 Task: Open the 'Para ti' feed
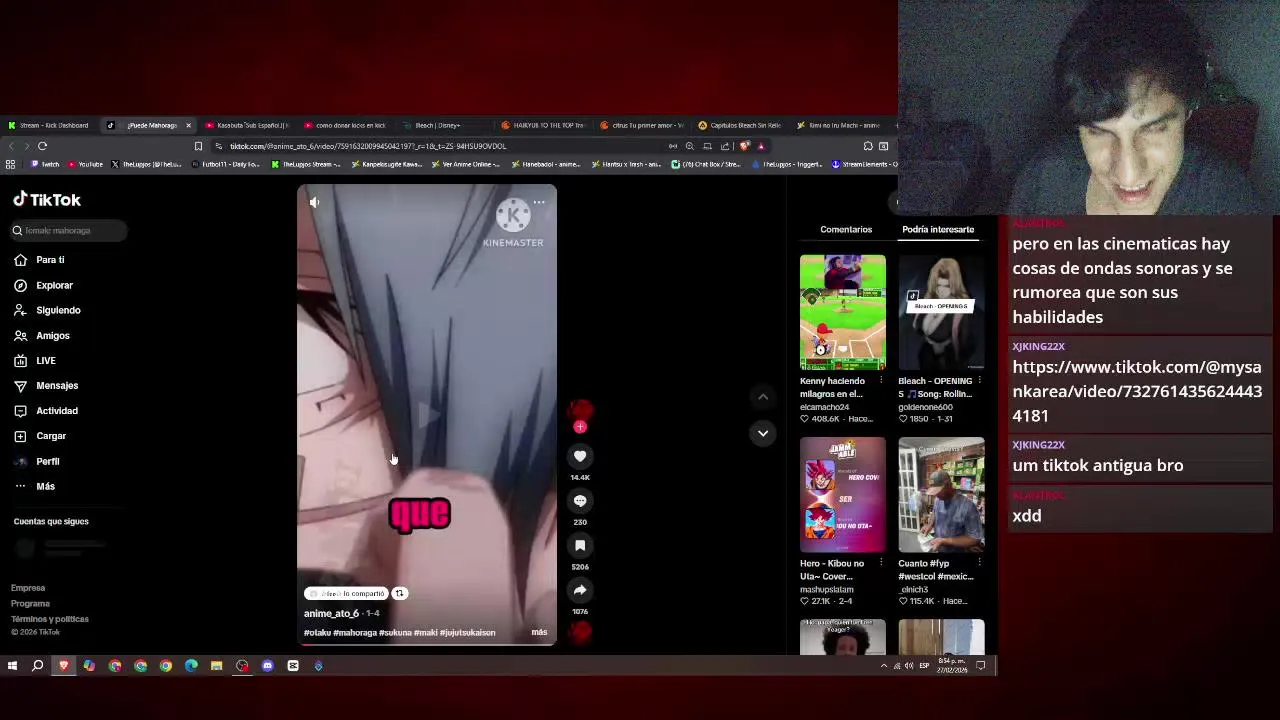pos(50,260)
